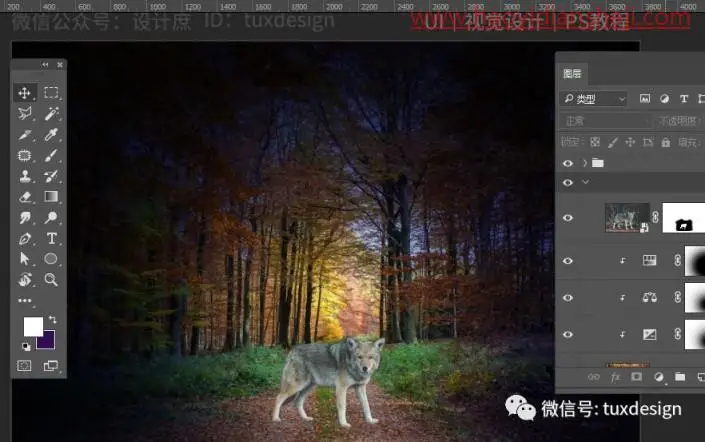This screenshot has width=705, height=442.
Task: Select the Dodge tool
Action: (x=51, y=218)
